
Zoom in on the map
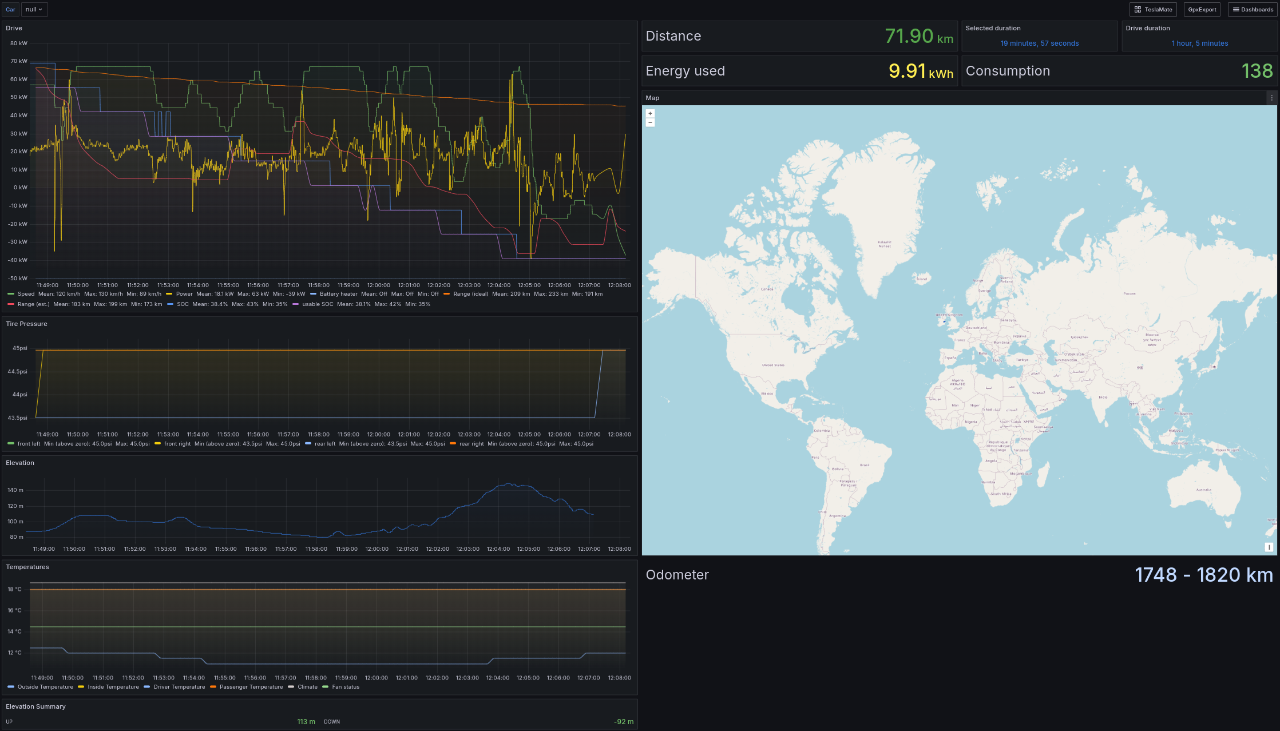pos(650,113)
